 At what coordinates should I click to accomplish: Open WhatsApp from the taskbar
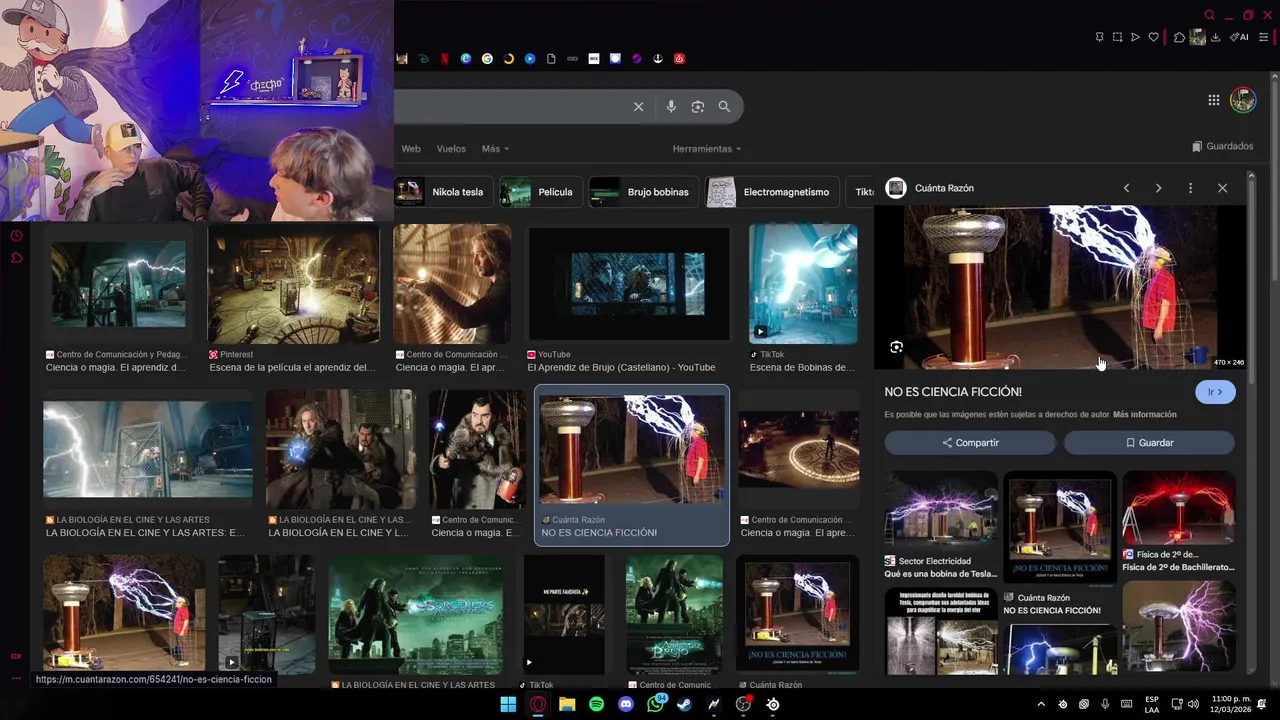(656, 704)
